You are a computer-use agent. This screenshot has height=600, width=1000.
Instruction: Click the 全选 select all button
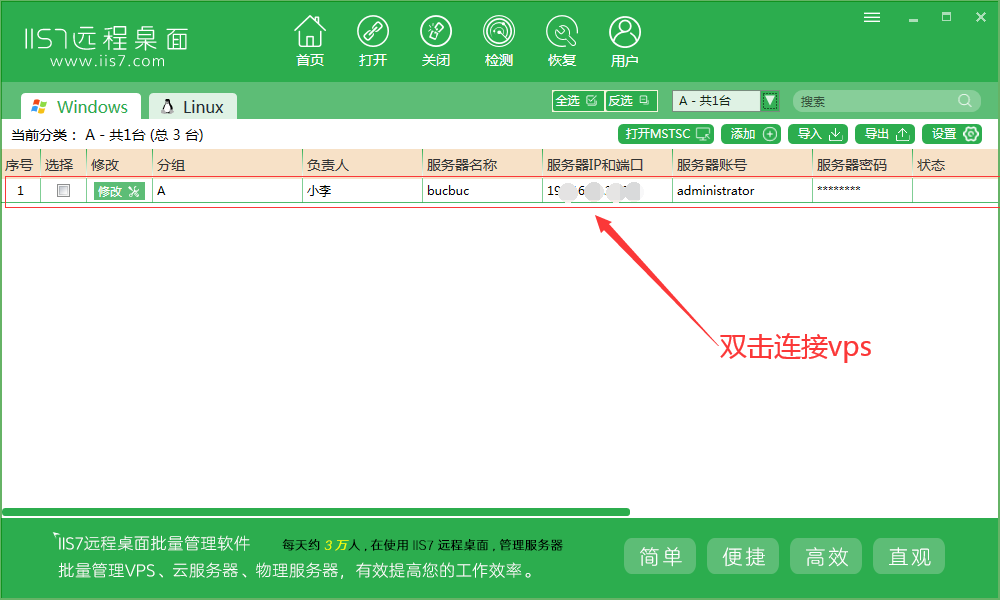(577, 101)
